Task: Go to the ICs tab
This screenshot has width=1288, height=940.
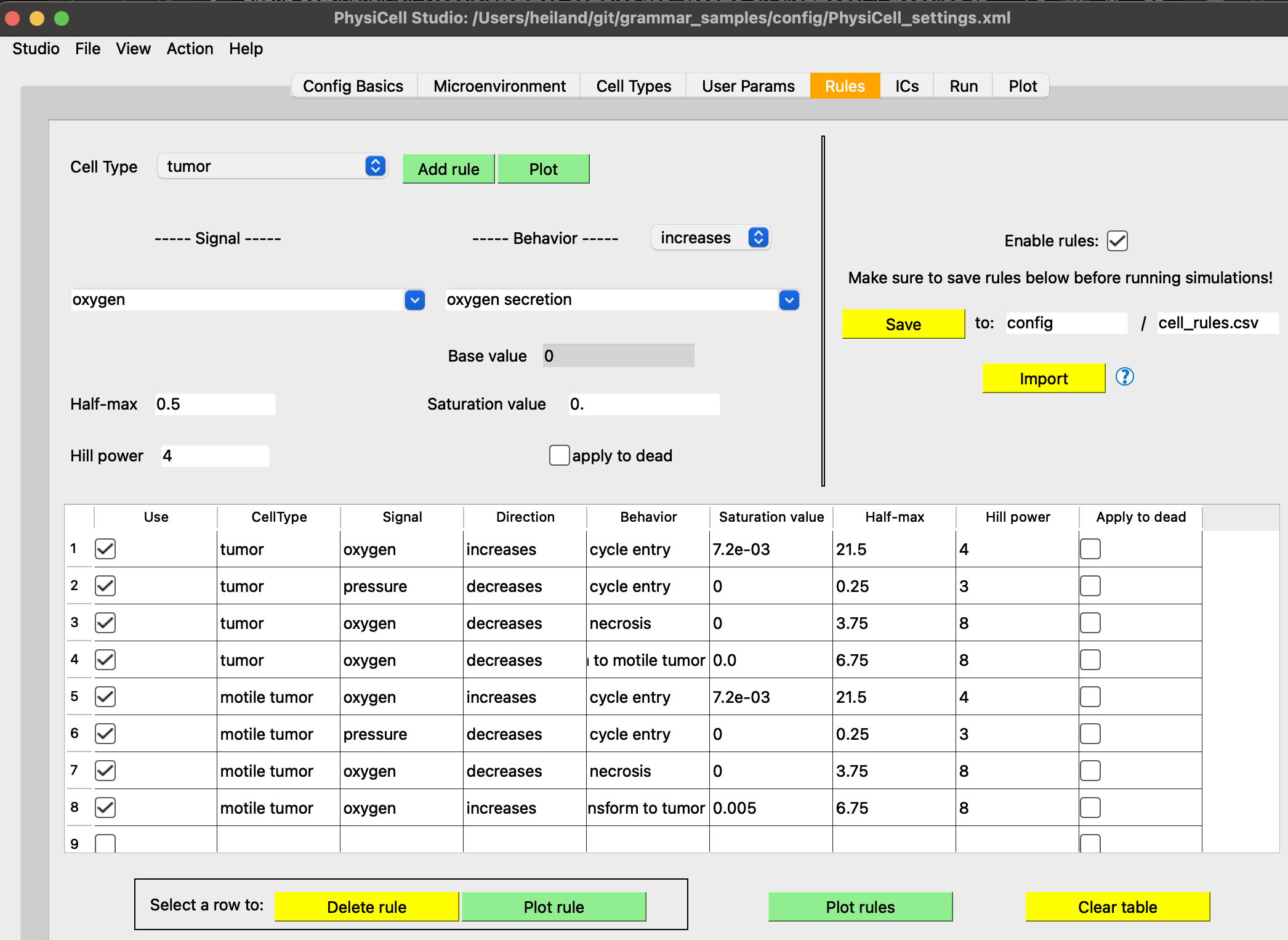Action: click(907, 86)
